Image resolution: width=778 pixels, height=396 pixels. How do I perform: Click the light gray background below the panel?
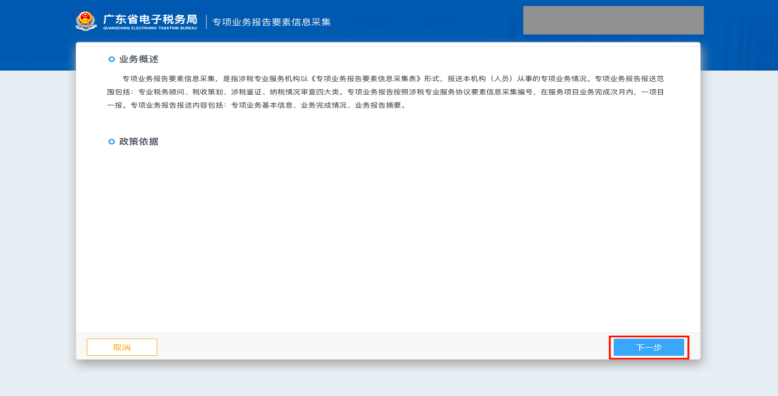click(388, 379)
